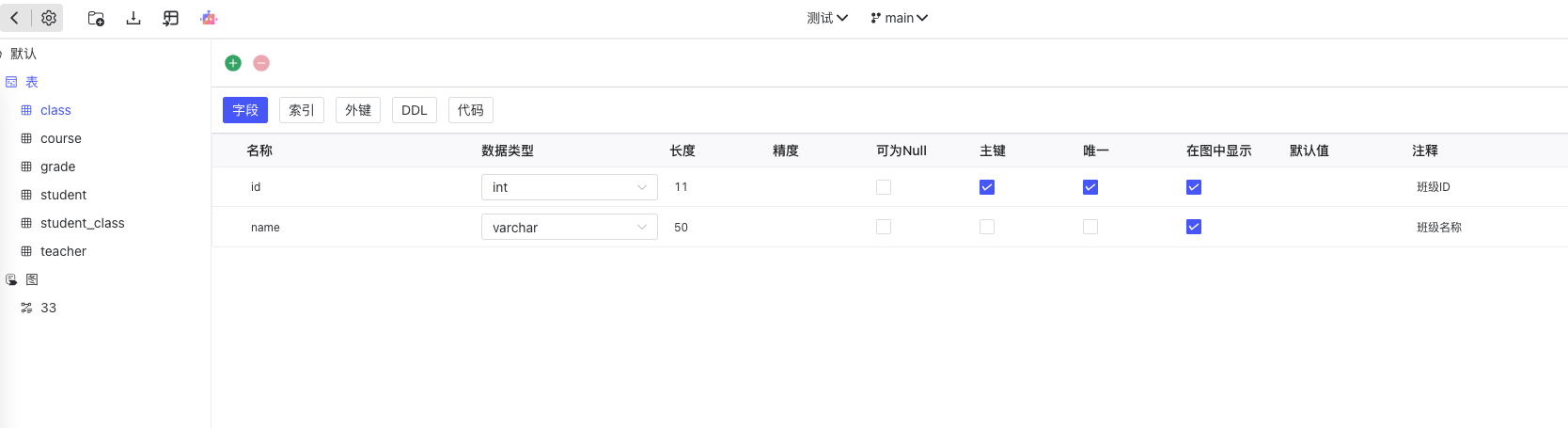Screen dimensions: 1568x428
Task: Switch to the 索引 tab
Action: tap(302, 110)
